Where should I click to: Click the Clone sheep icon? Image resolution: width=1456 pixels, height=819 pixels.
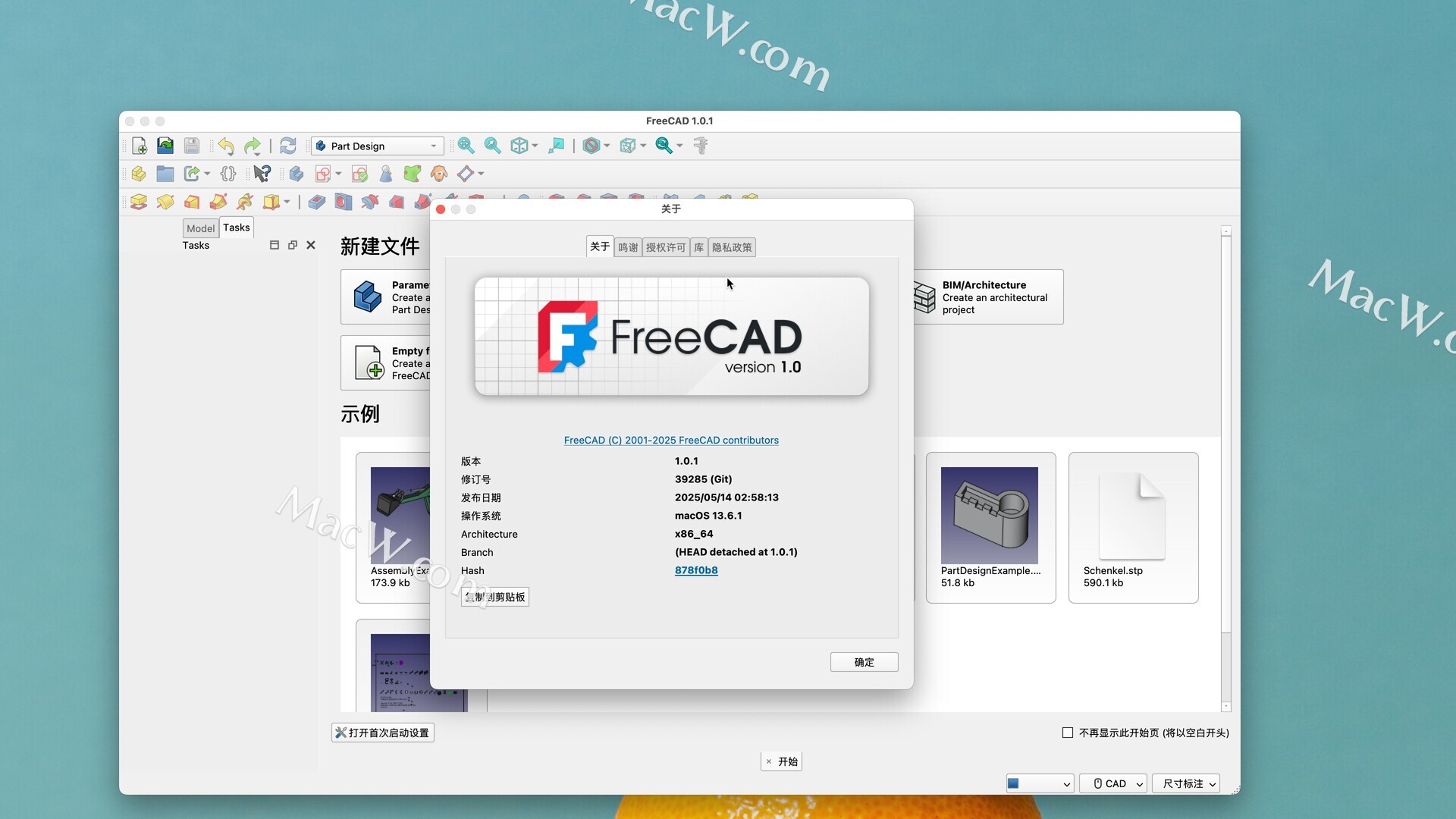[x=439, y=174]
